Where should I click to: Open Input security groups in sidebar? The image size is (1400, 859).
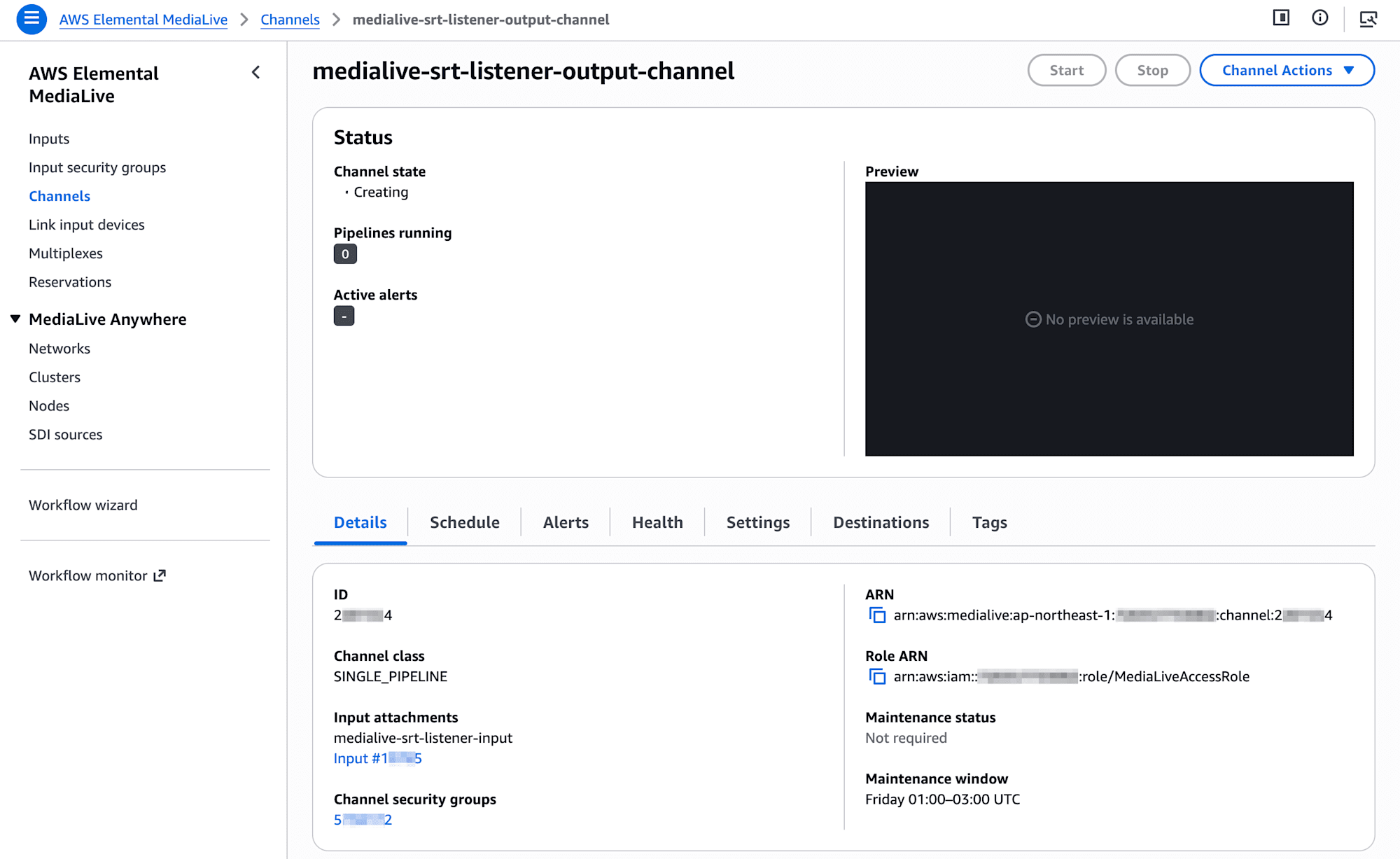[97, 167]
